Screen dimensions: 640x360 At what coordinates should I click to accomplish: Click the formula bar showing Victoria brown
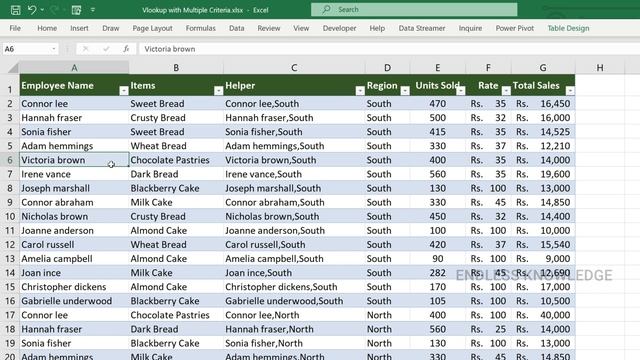click(389, 49)
